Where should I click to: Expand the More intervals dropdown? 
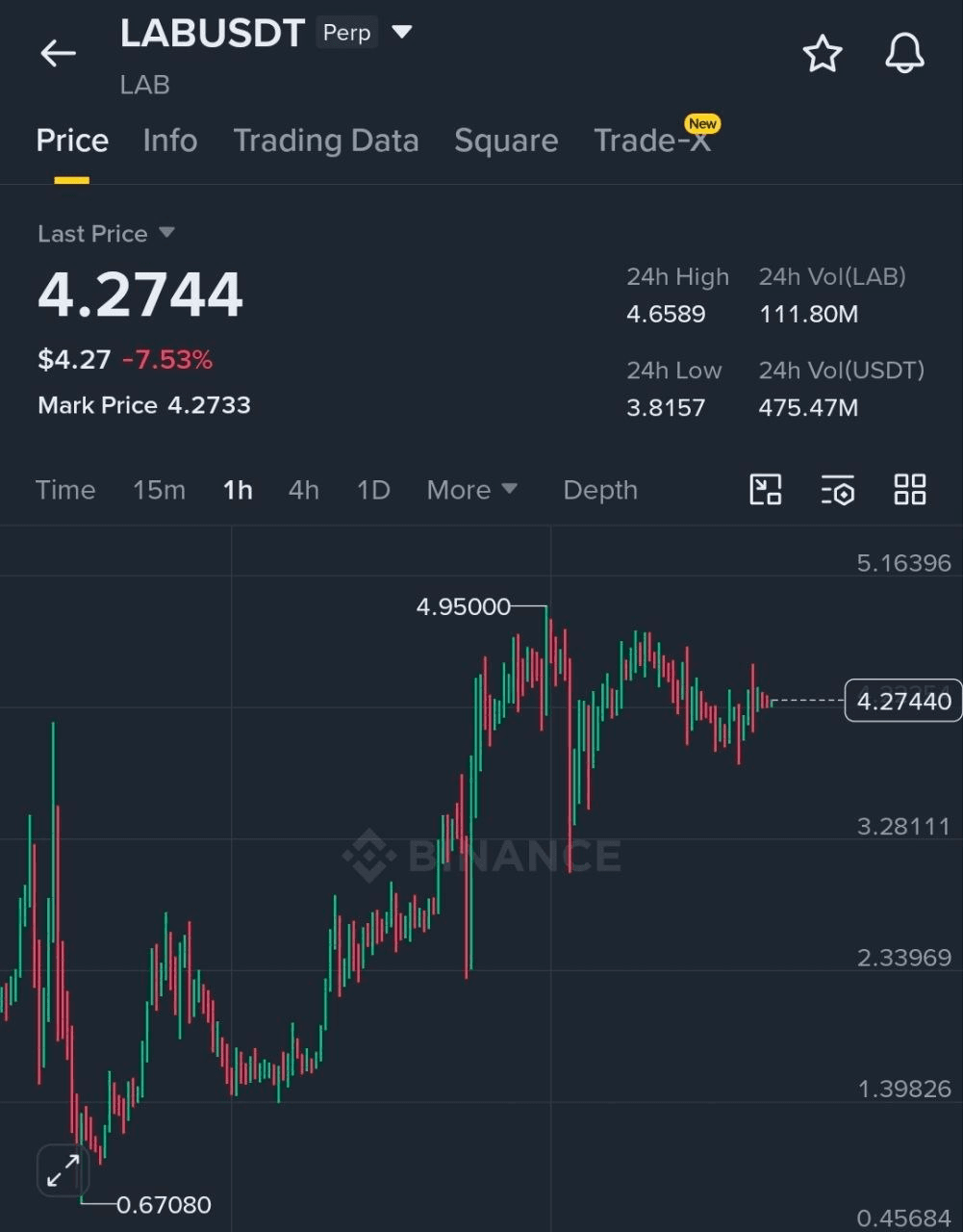click(x=472, y=490)
